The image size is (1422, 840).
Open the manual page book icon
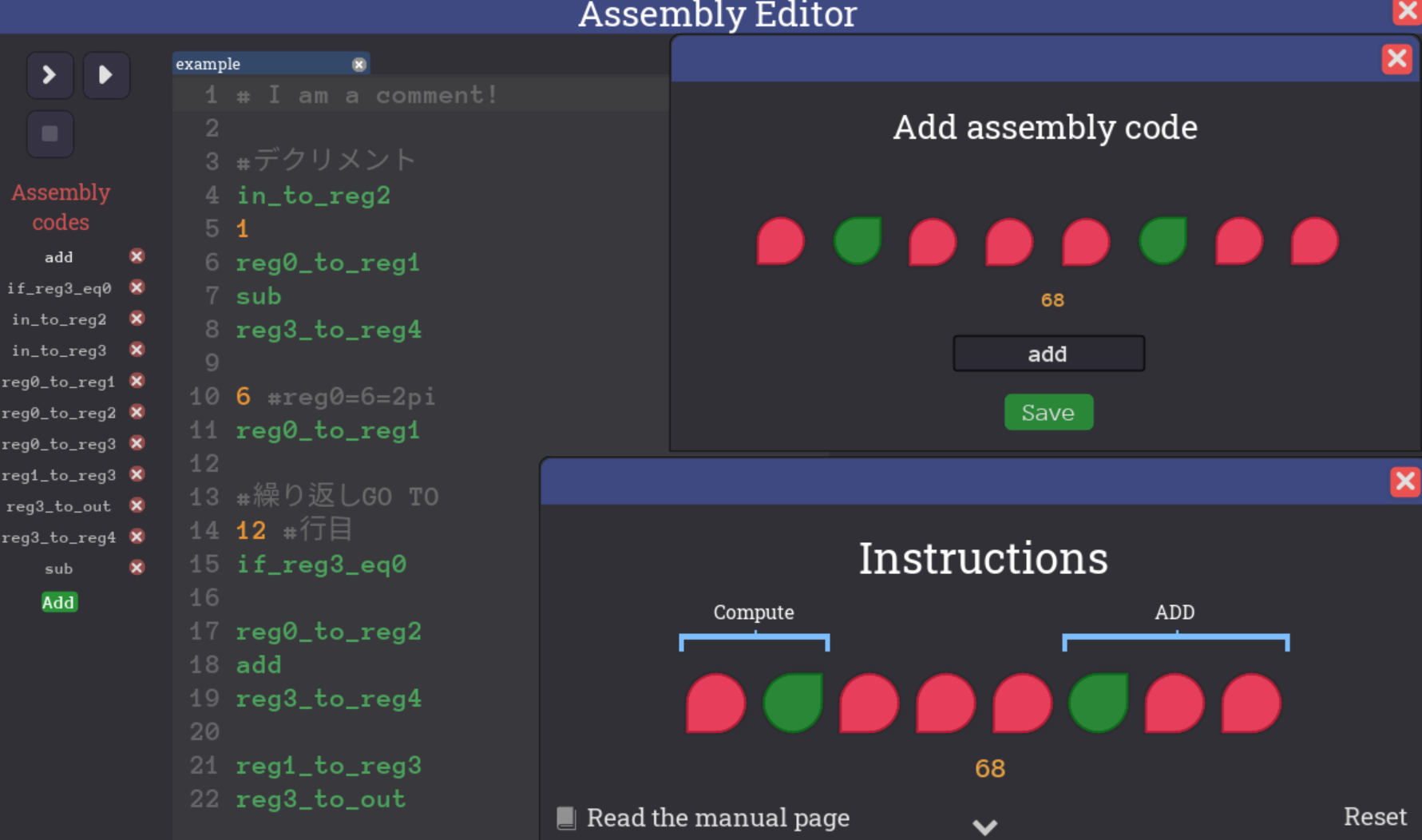click(x=566, y=818)
